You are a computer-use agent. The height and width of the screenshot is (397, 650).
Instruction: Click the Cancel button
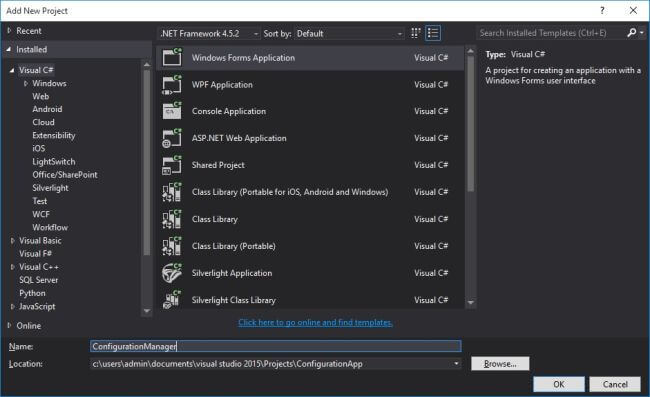pos(615,384)
